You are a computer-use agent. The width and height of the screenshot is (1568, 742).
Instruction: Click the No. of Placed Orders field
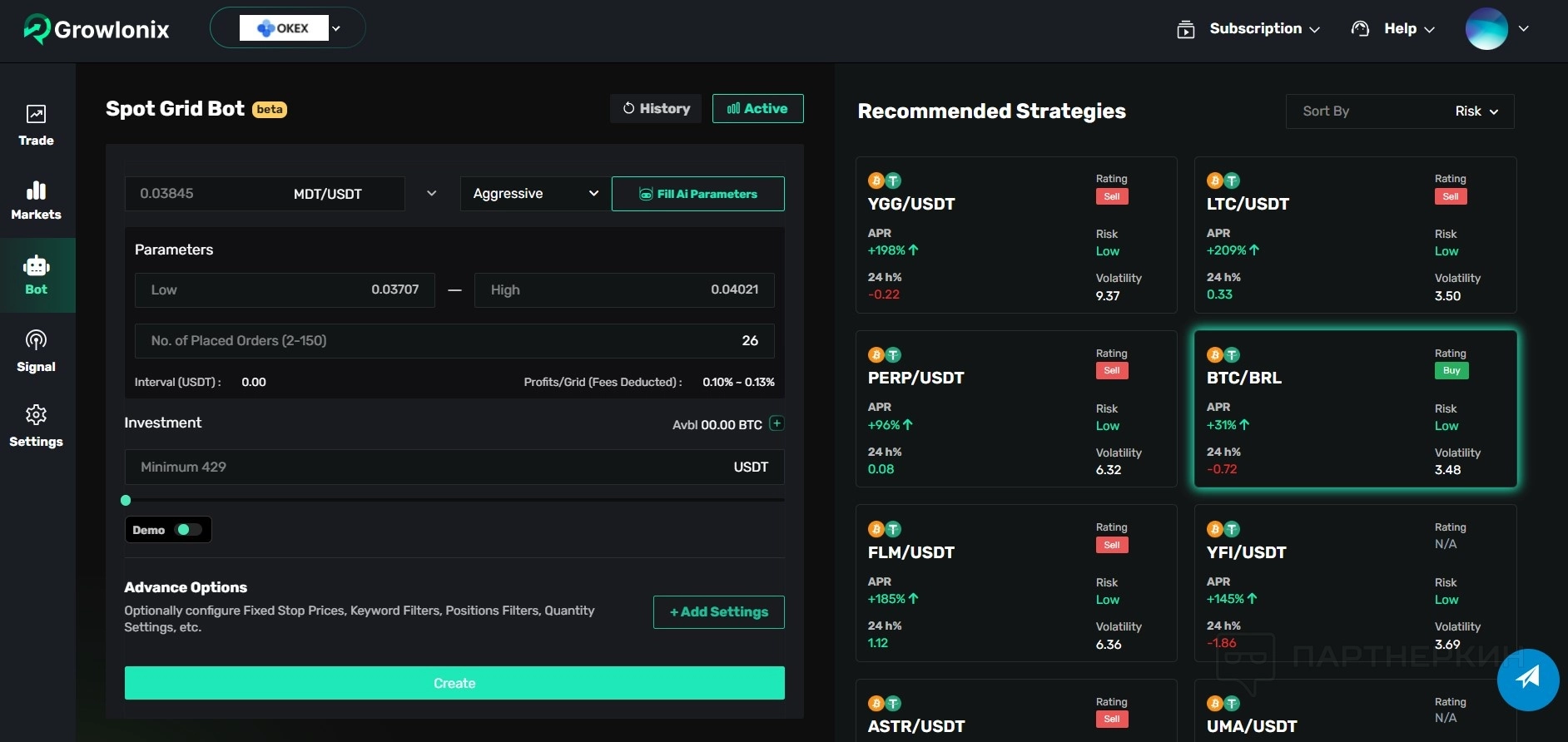coord(454,341)
